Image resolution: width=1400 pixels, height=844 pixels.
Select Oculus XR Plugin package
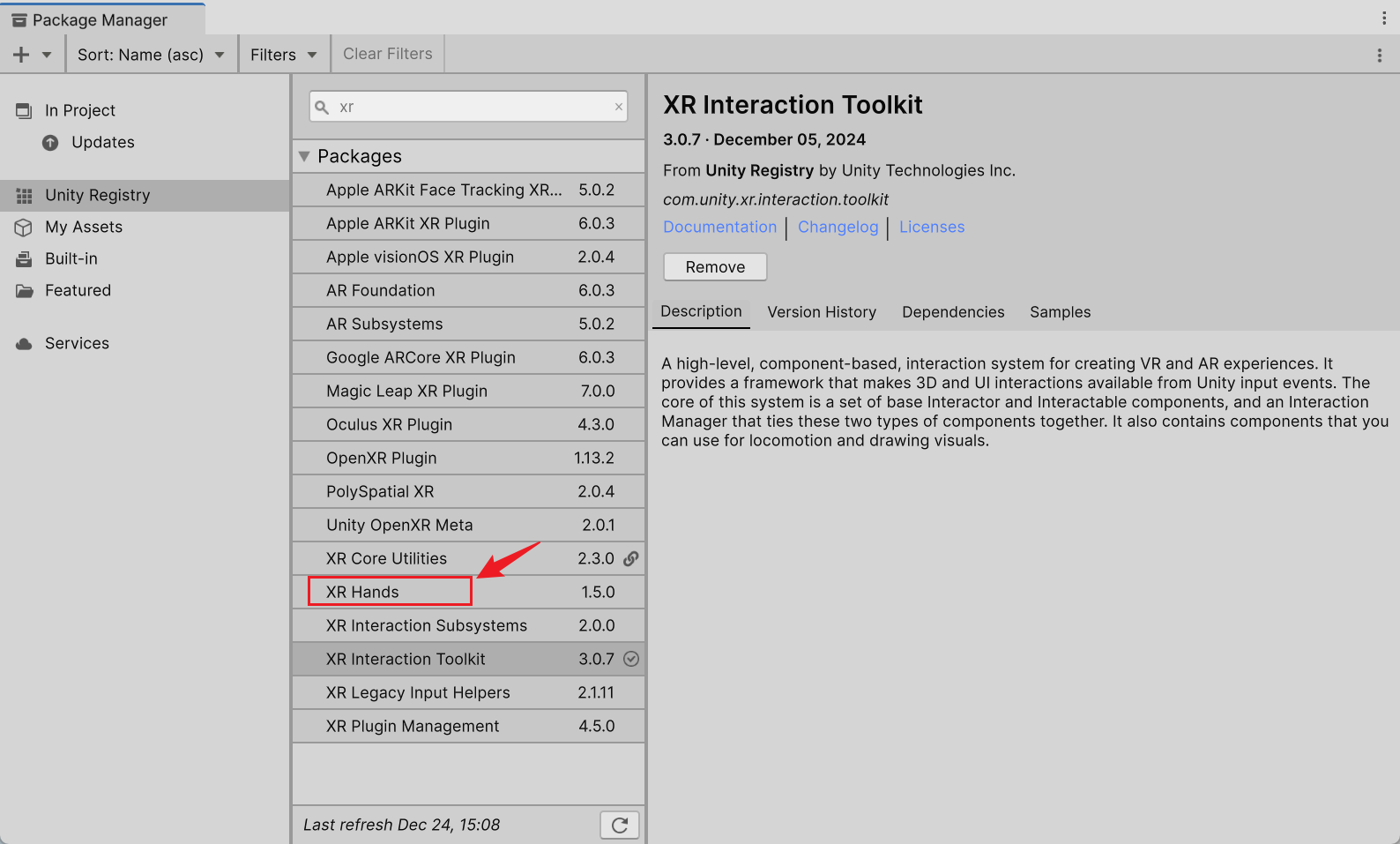pos(468,424)
